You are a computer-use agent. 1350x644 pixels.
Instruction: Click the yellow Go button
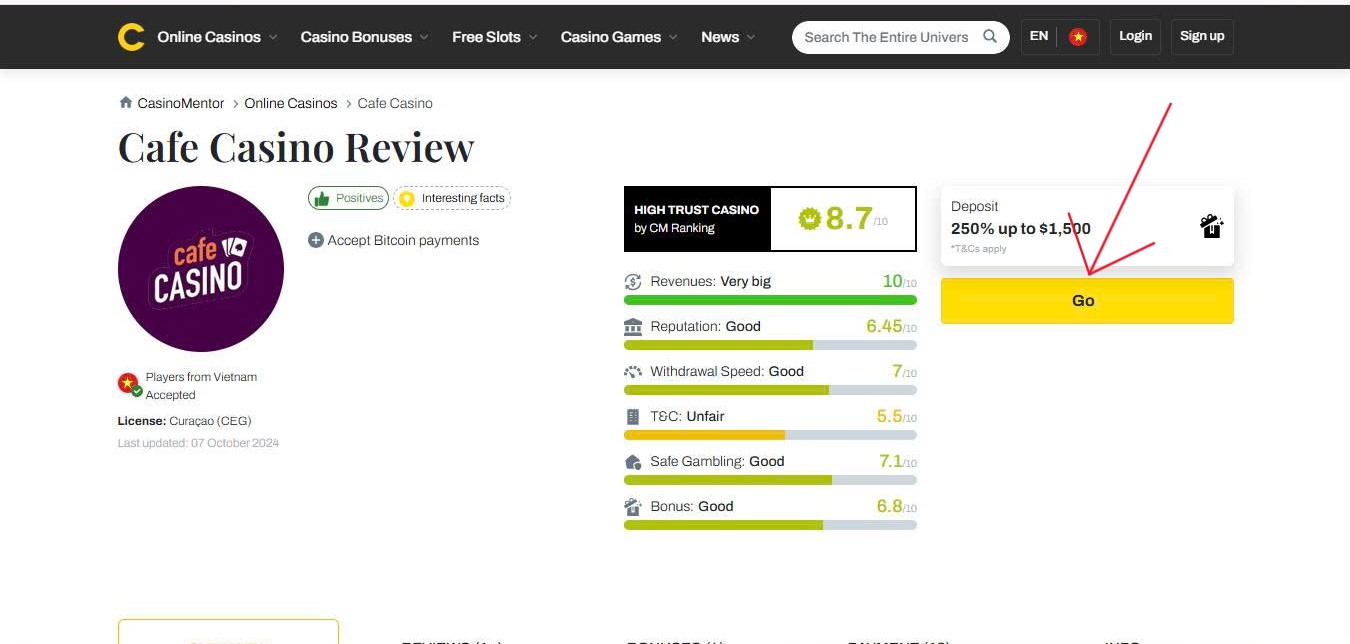coord(1087,300)
